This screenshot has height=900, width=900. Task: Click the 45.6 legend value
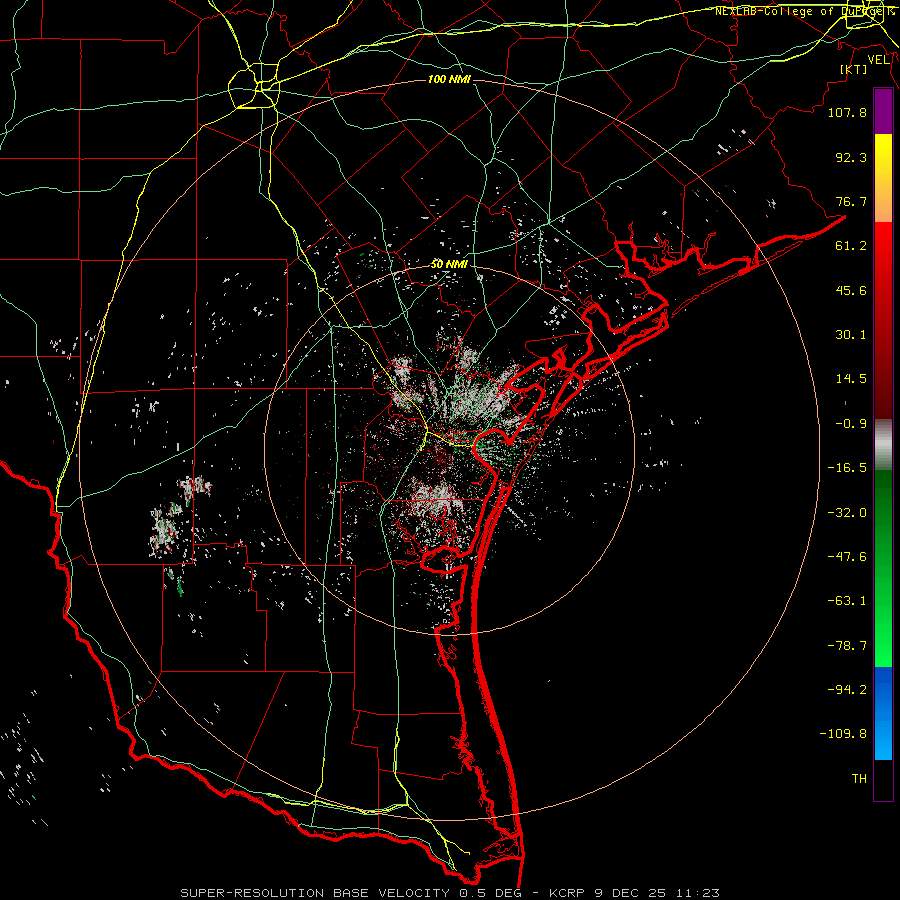(851, 290)
